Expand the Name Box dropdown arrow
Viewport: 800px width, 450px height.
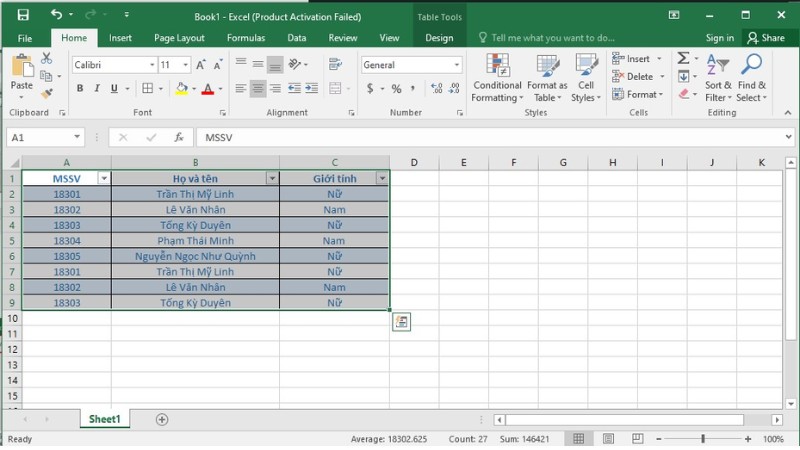(77, 137)
